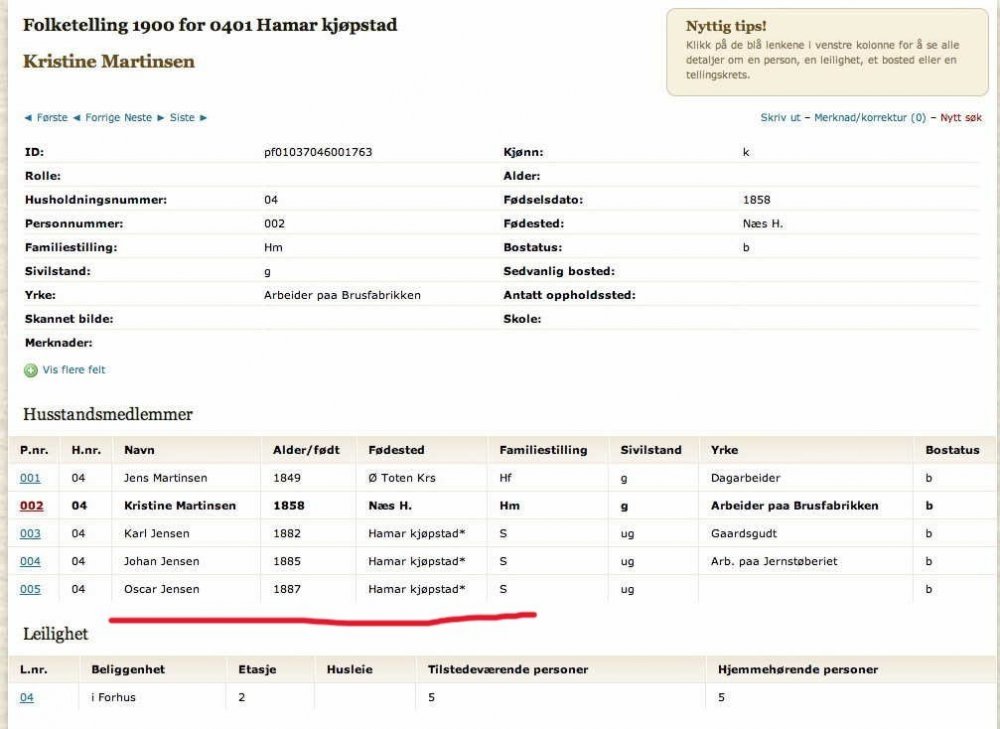This screenshot has width=1000, height=729.
Task: Open apartment 04 link under Leilighet
Action: click(26, 698)
